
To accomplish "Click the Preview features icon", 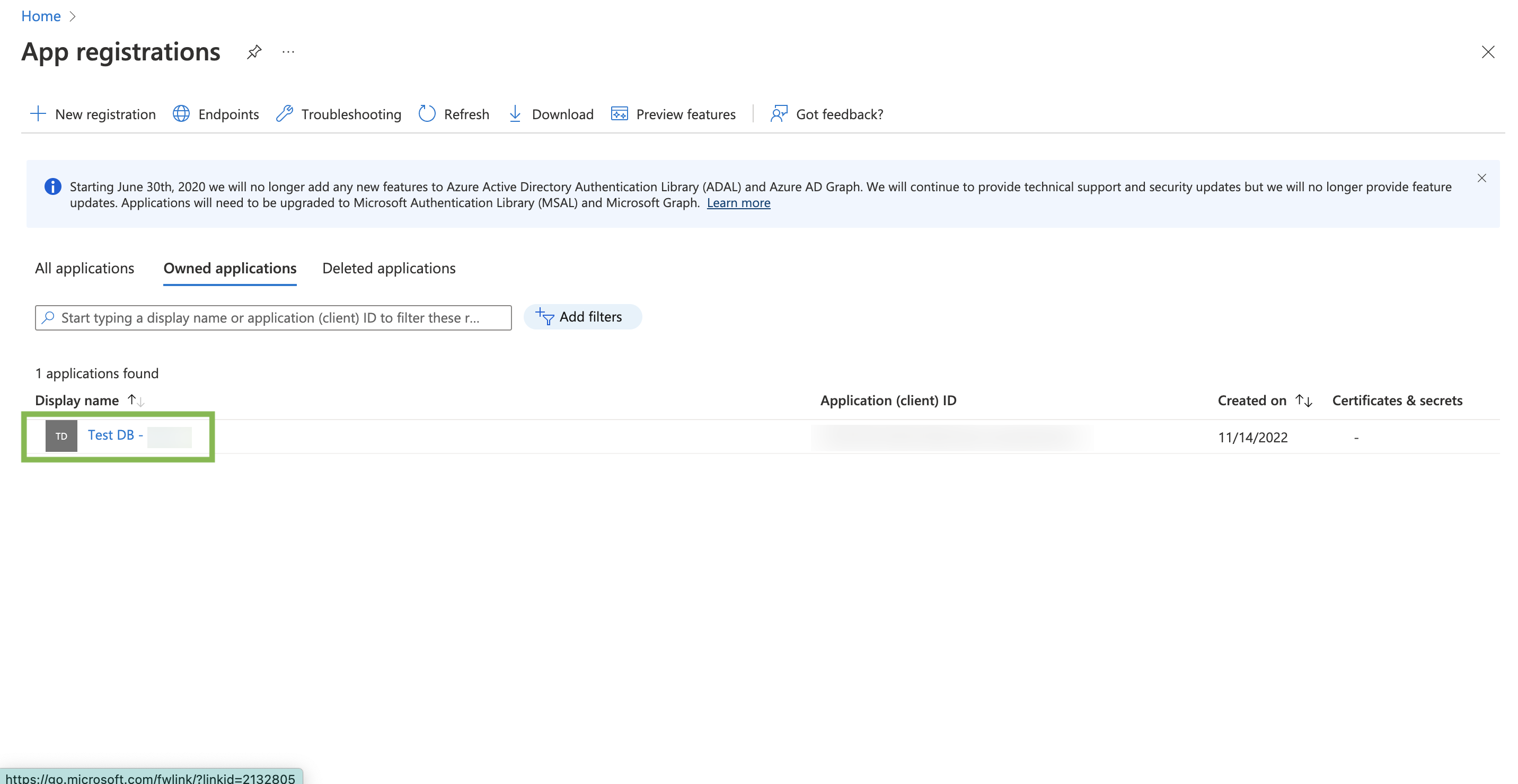I will point(620,114).
